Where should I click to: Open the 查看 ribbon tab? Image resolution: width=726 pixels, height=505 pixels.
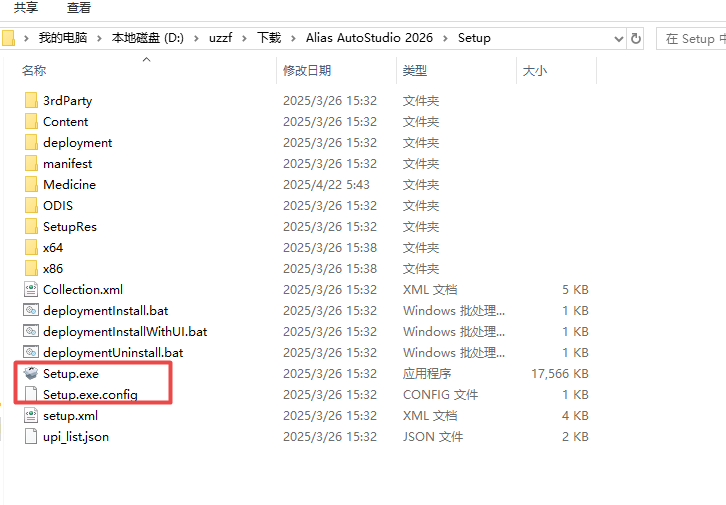point(79,8)
